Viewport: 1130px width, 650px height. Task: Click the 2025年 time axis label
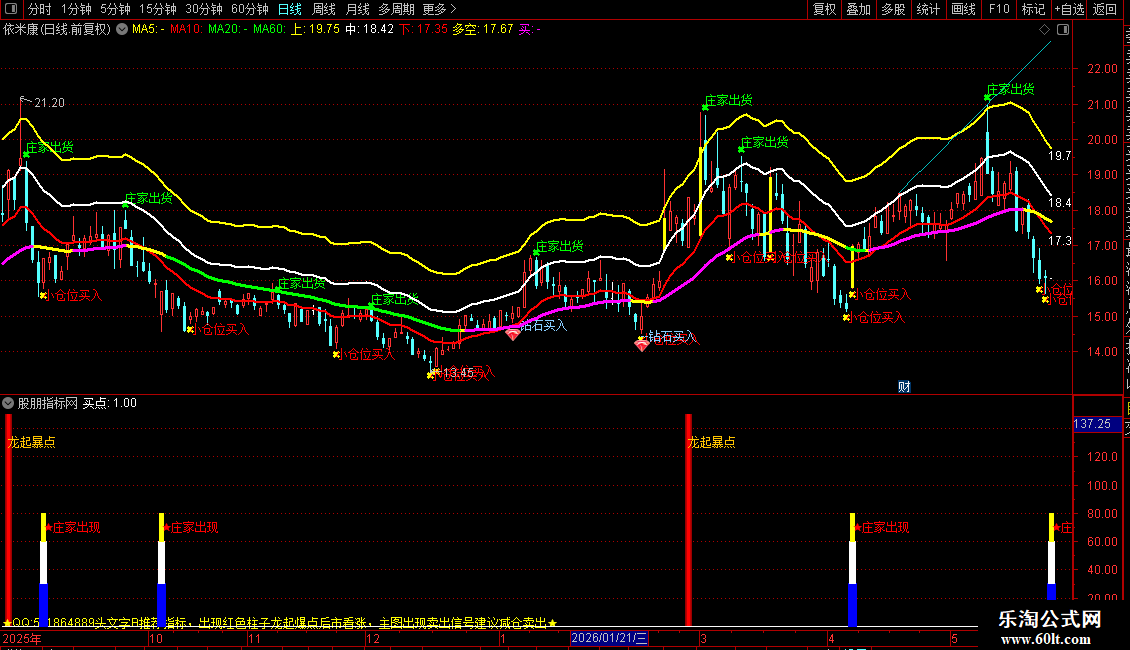(22, 638)
